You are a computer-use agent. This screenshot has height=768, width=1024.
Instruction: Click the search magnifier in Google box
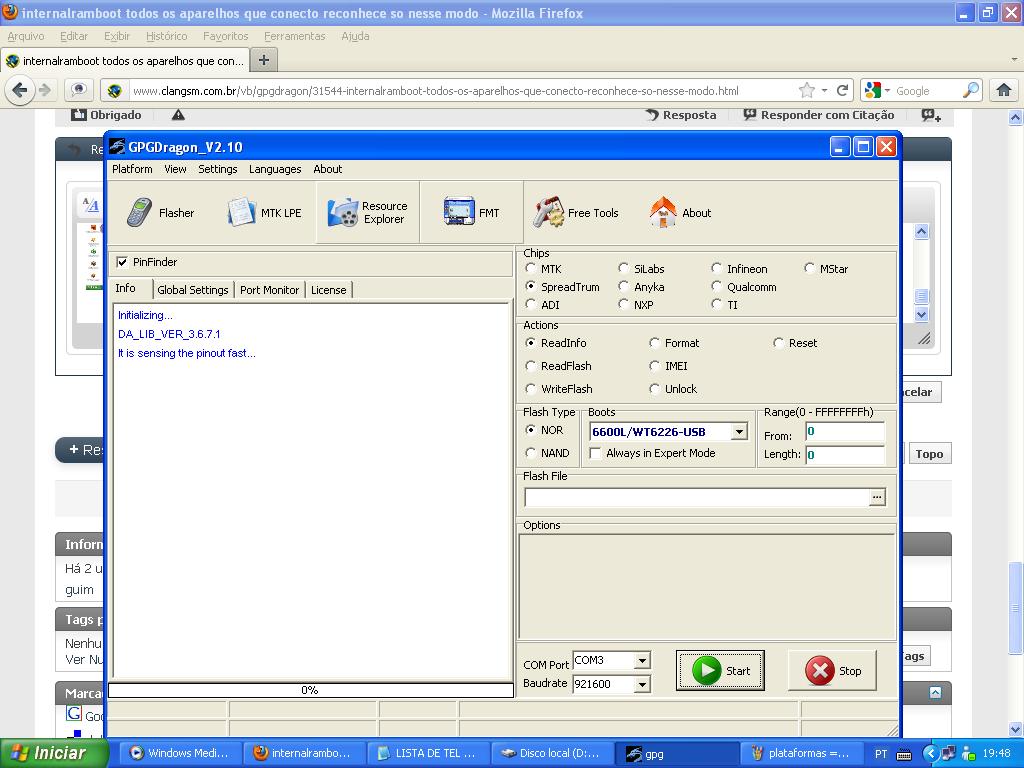(x=971, y=90)
